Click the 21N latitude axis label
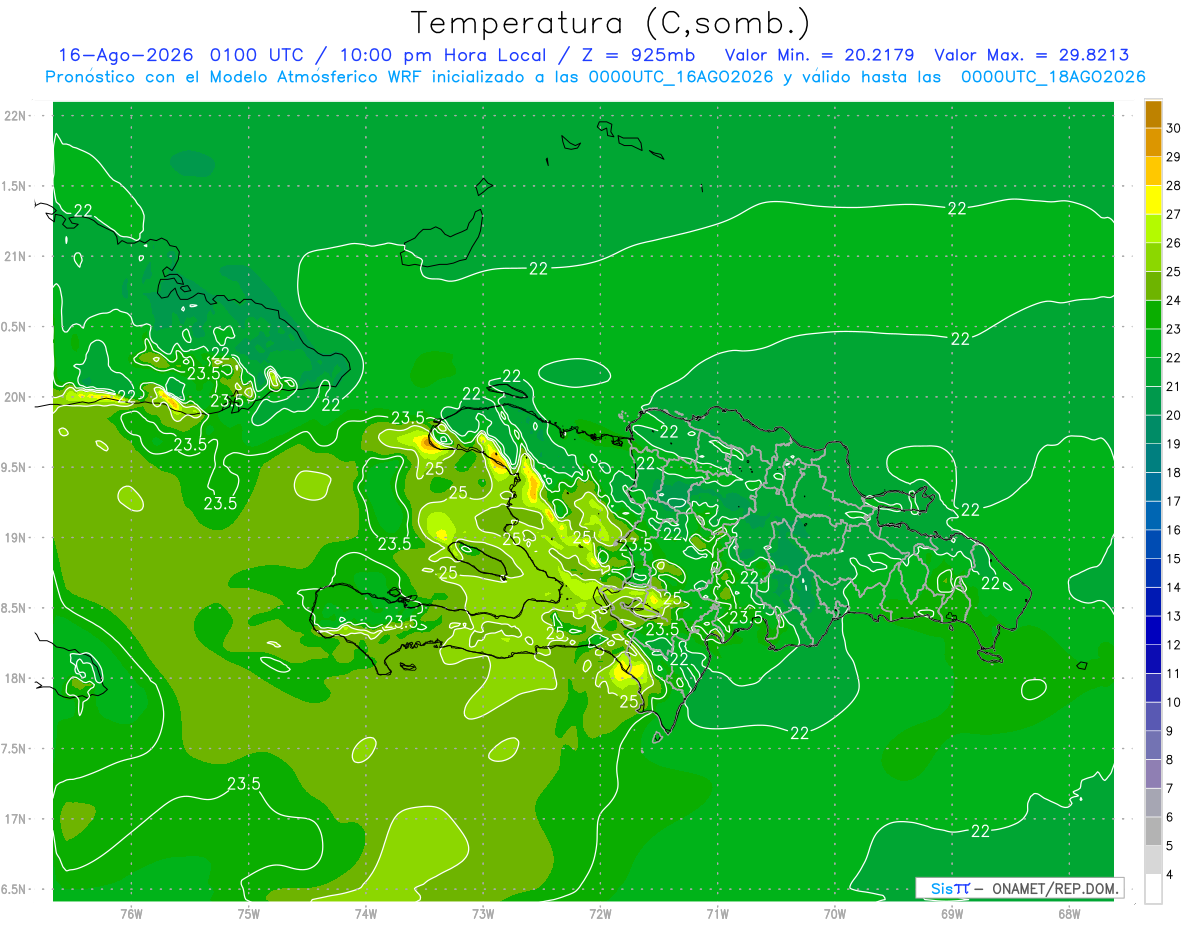The width and height of the screenshot is (1200, 927). coord(16,256)
